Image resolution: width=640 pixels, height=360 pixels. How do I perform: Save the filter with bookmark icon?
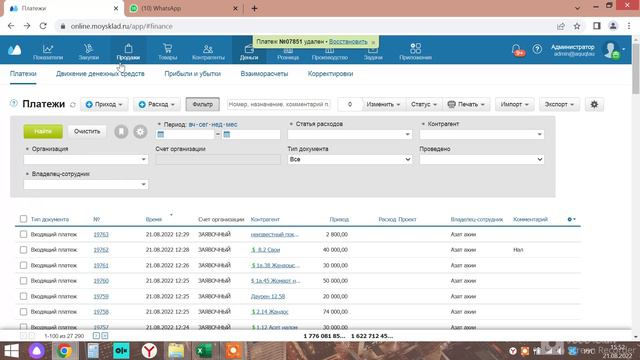(121, 132)
